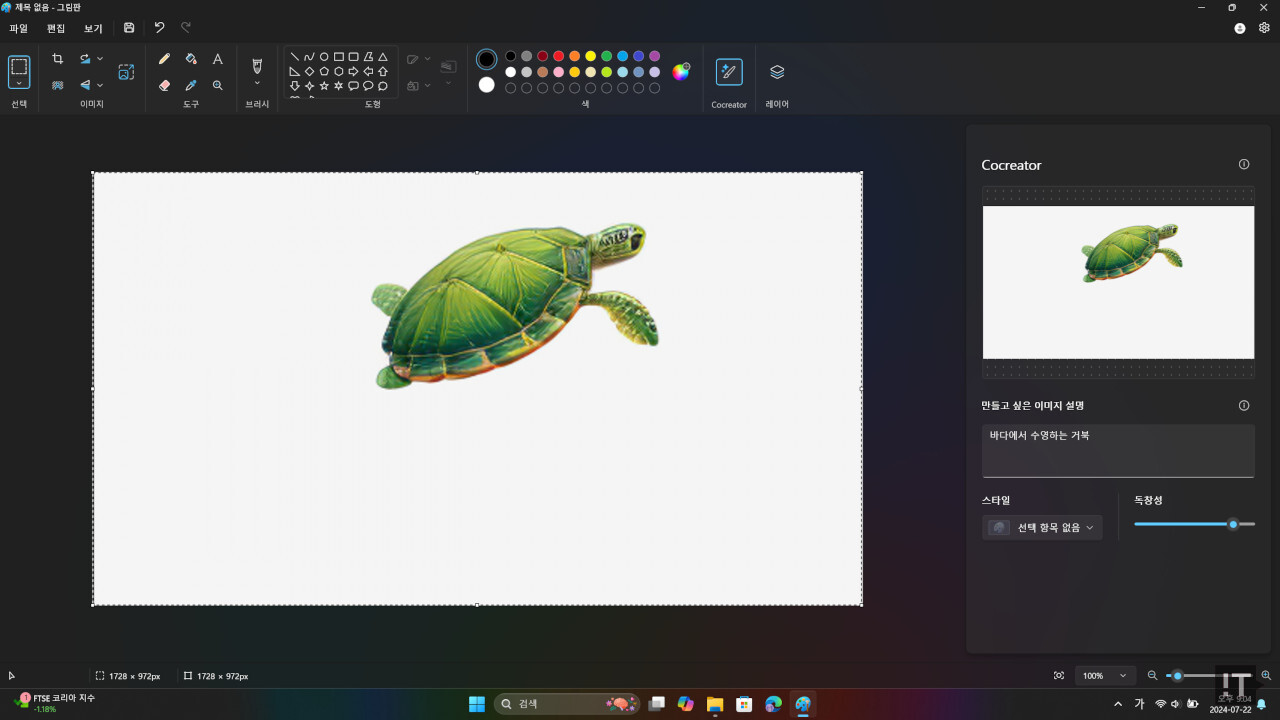This screenshot has width=1280, height=720.
Task: Select the white secondary color circle
Action: tap(487, 85)
